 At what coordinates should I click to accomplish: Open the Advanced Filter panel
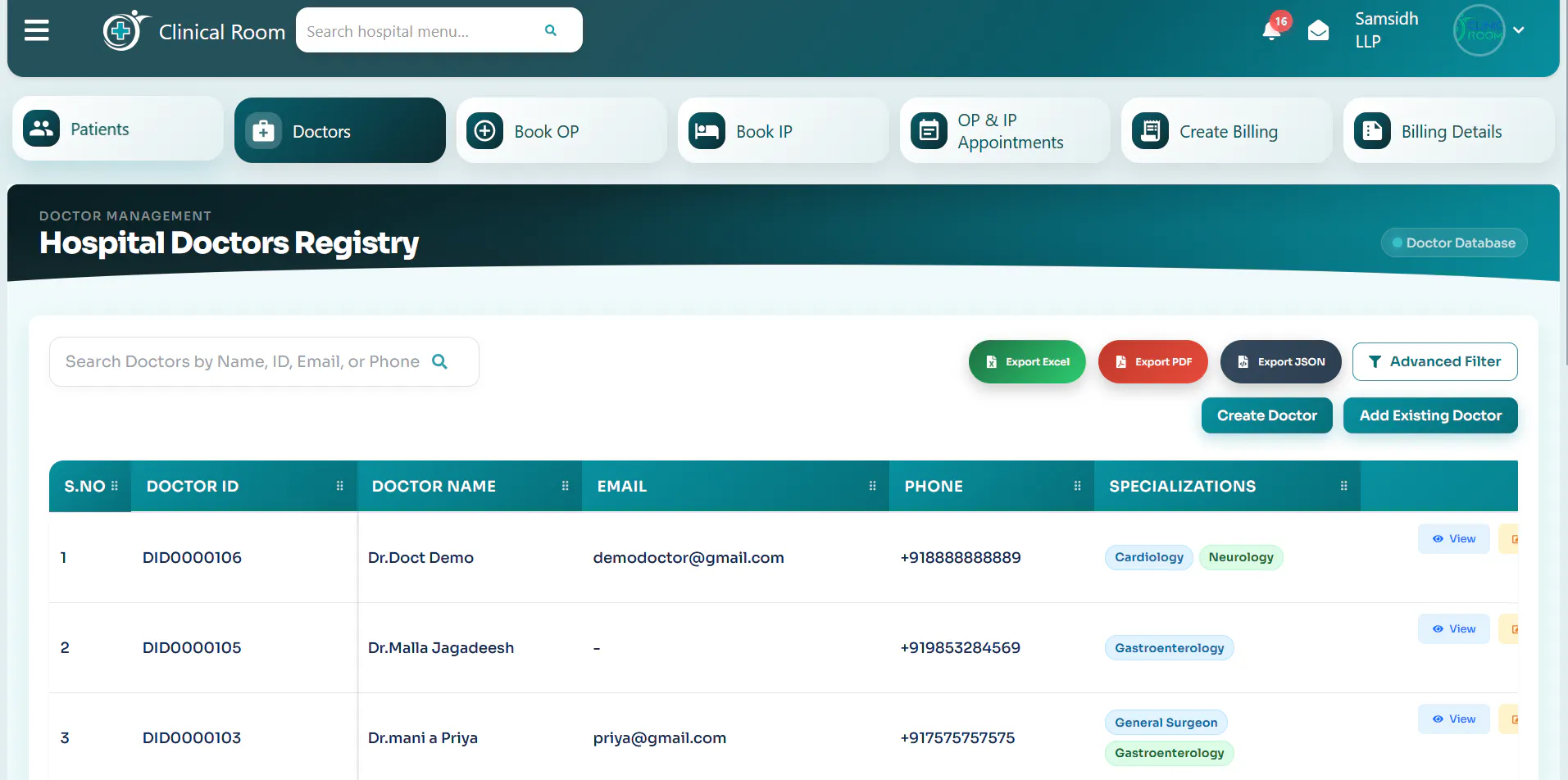pos(1435,361)
